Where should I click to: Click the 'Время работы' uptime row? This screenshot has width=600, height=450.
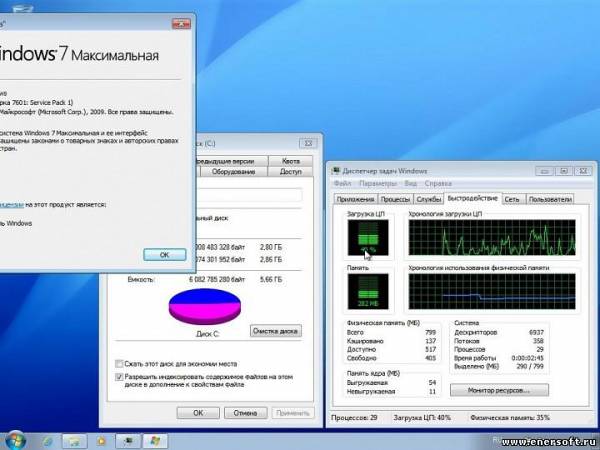pos(499,358)
